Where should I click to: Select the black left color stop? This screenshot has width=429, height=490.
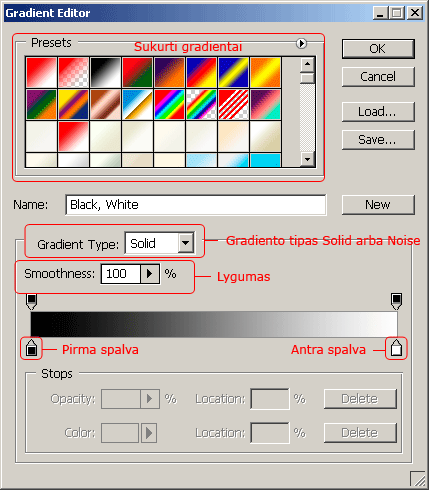coord(31,348)
